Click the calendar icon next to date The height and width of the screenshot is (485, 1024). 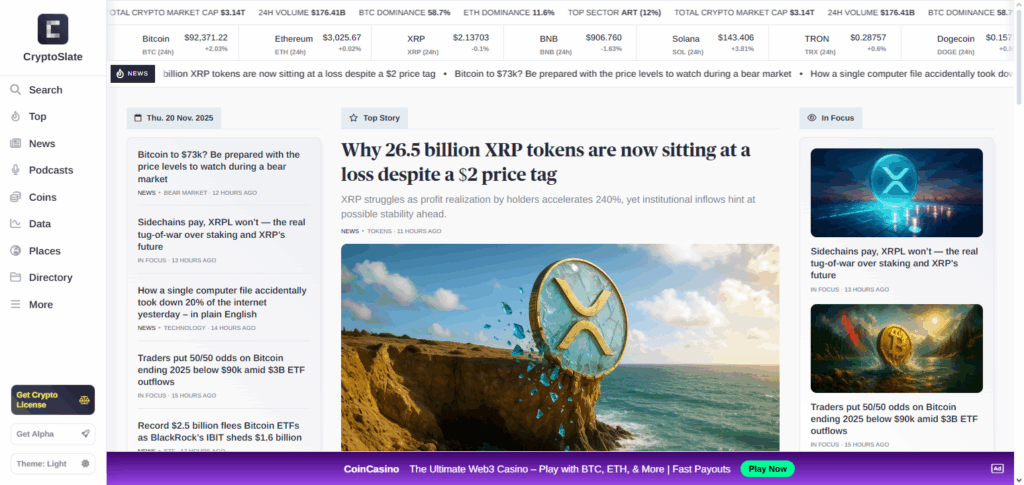(138, 118)
